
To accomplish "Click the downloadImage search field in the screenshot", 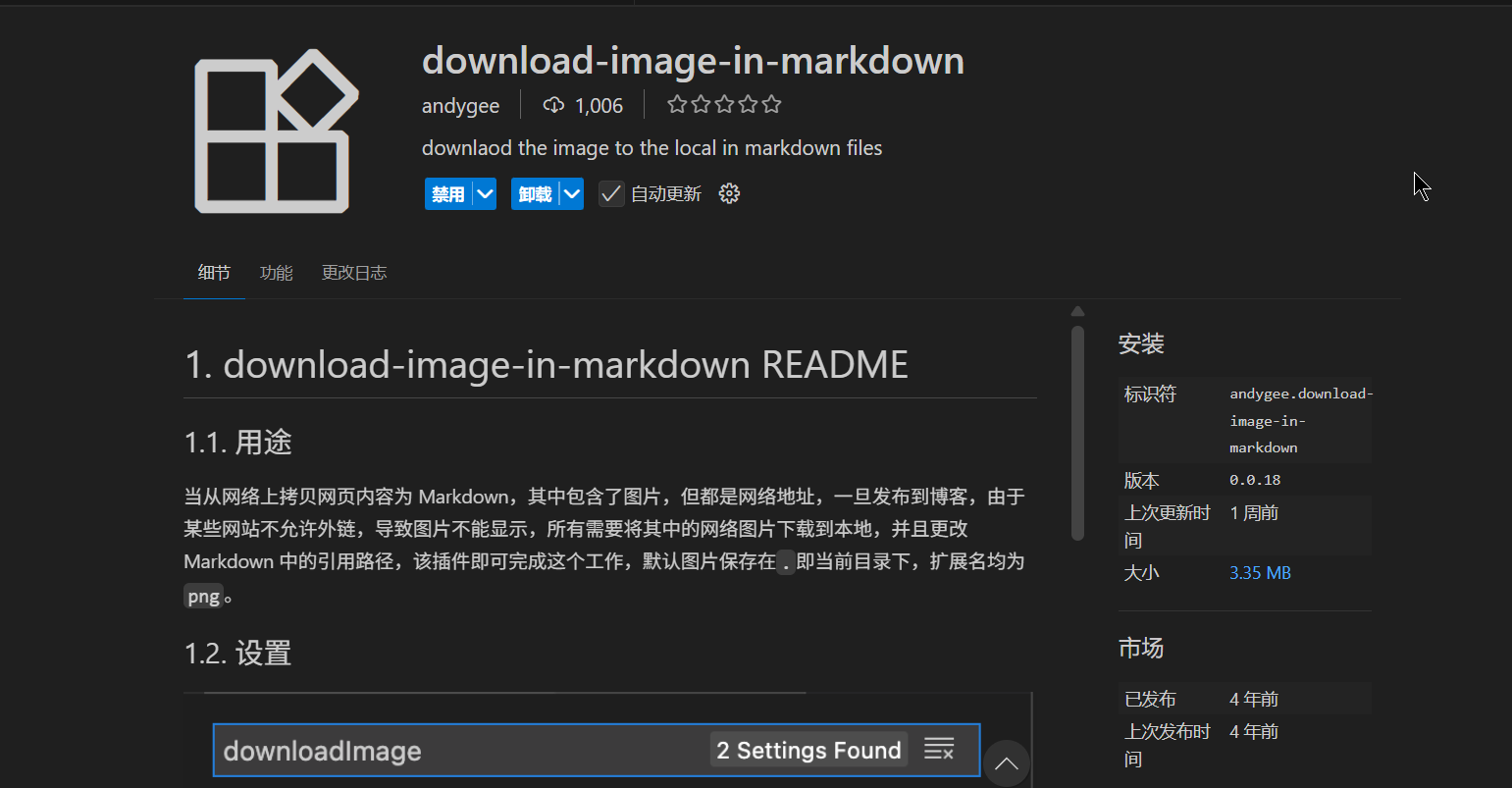I will [461, 751].
